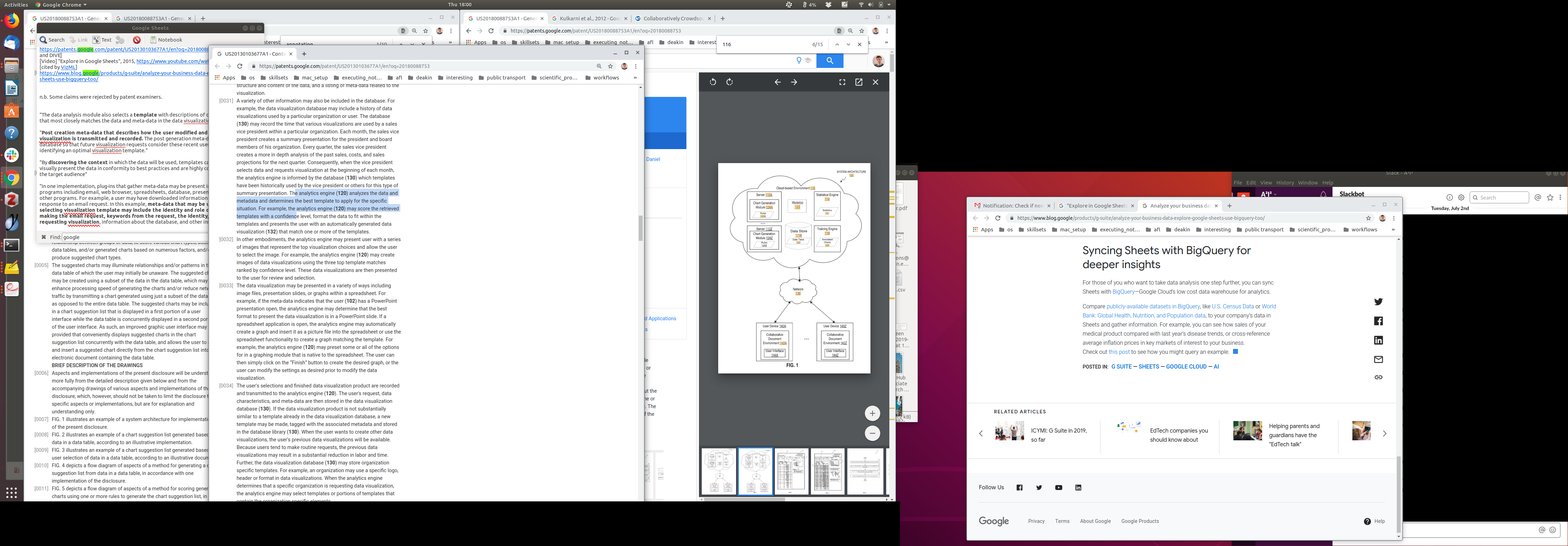Share article on Twitter via sidebar icon
The width and height of the screenshot is (1568, 546).
[1378, 302]
